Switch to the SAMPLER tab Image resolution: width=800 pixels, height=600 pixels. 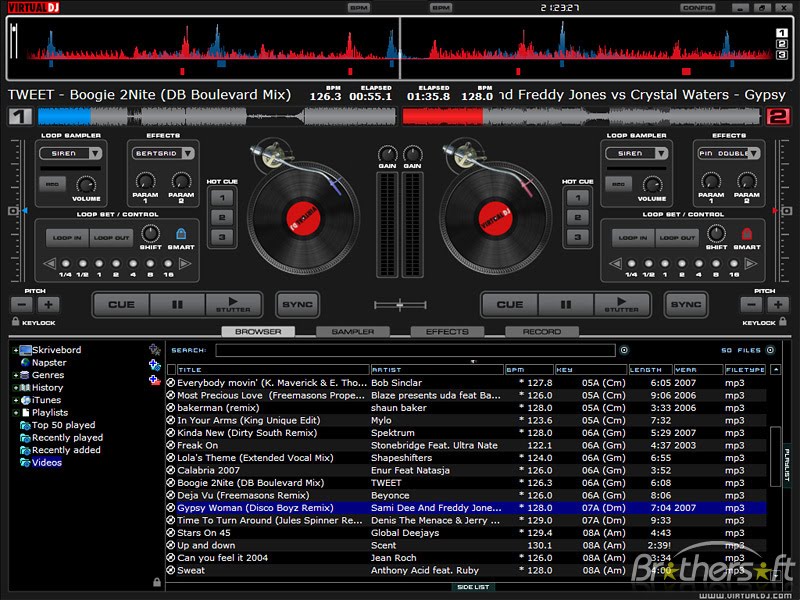coord(354,331)
